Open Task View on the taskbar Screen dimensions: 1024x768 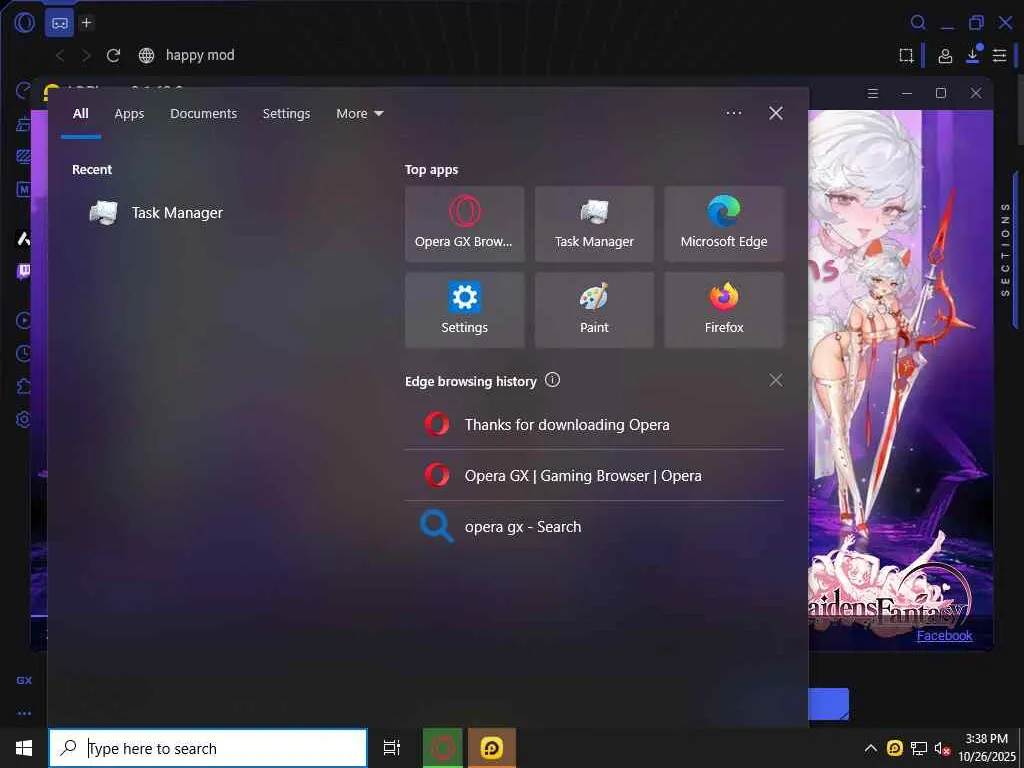(x=392, y=748)
